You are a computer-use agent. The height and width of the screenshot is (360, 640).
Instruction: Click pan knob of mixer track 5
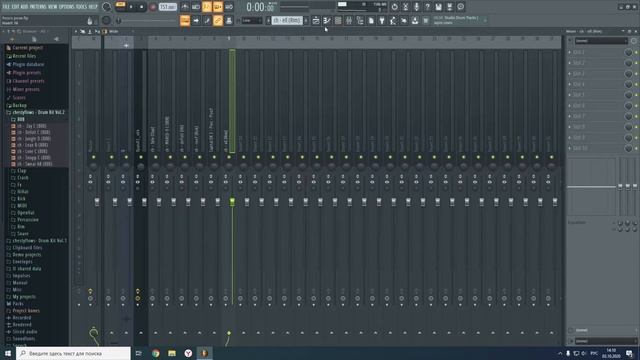coord(170,166)
